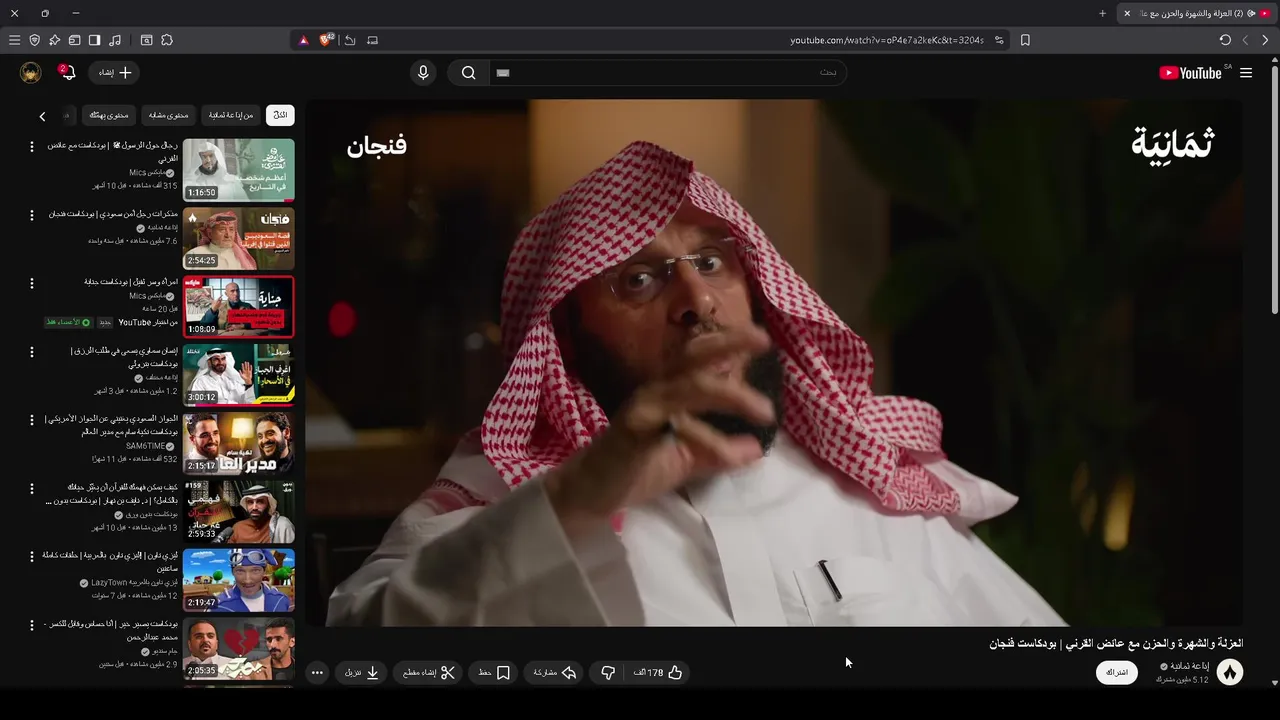Select the 'من إذاعة ثمانية' filter chip
Image resolution: width=1280 pixels, height=720 pixels.
coord(231,115)
